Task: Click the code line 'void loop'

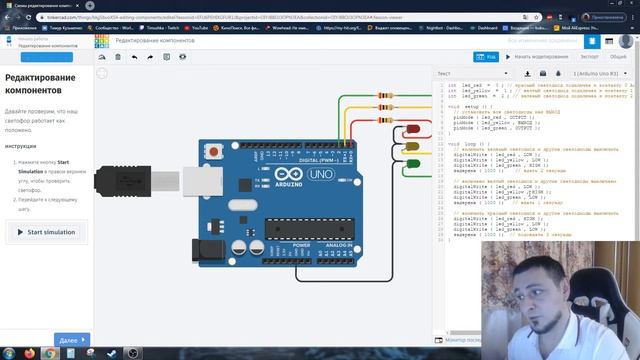Action: pyautogui.click(x=469, y=144)
